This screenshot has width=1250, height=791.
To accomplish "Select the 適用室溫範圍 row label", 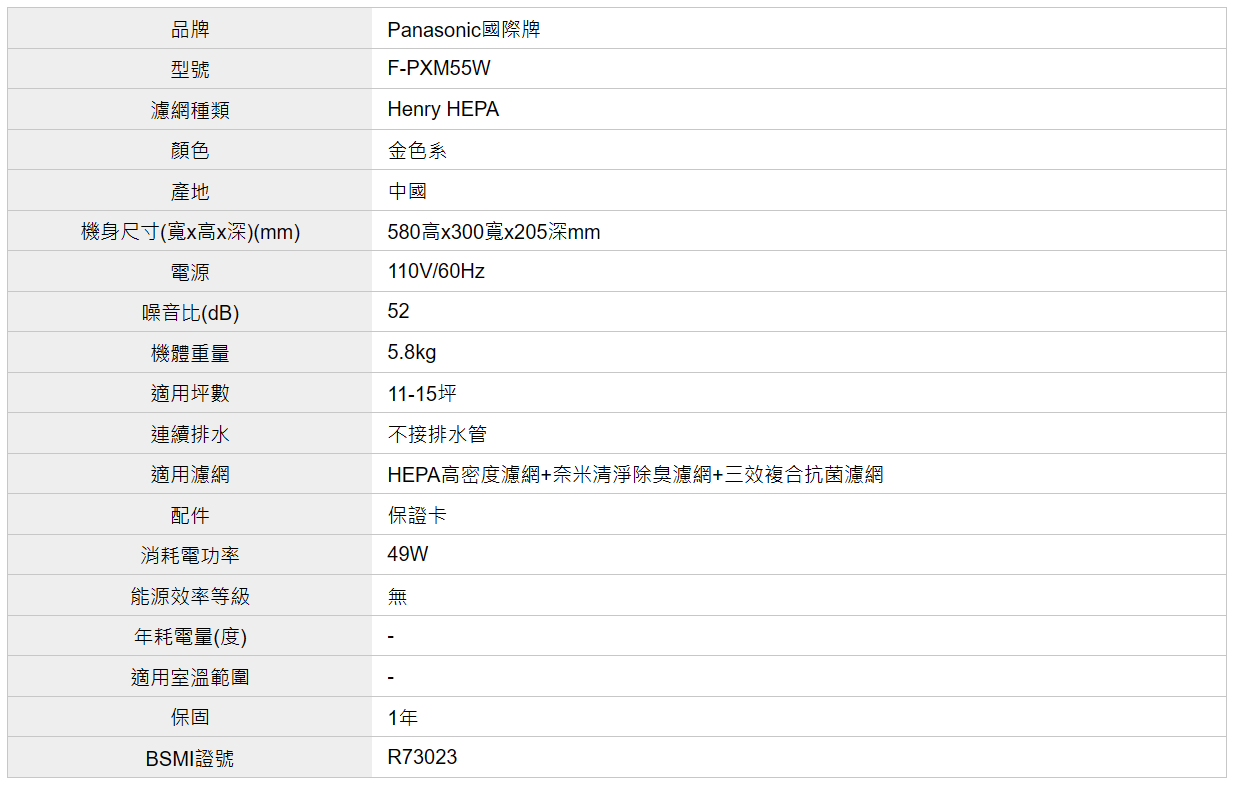I will click(190, 677).
